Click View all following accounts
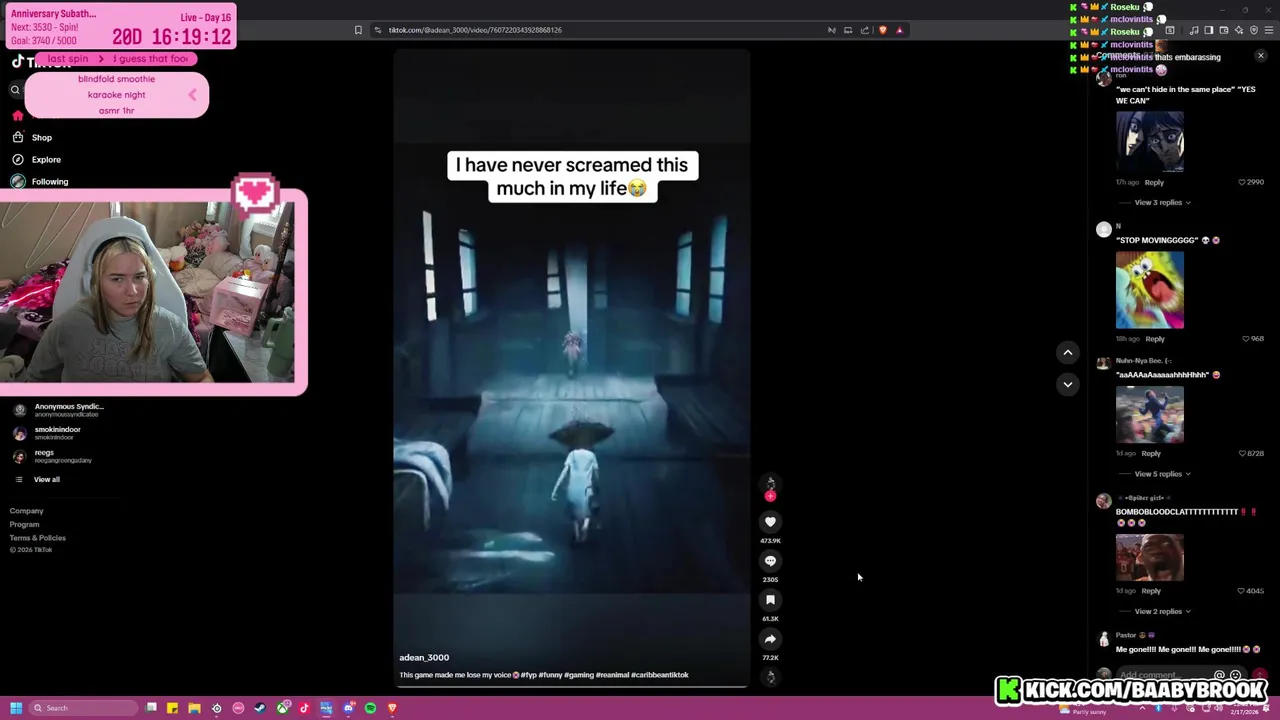The height and width of the screenshot is (720, 1280). [46, 479]
